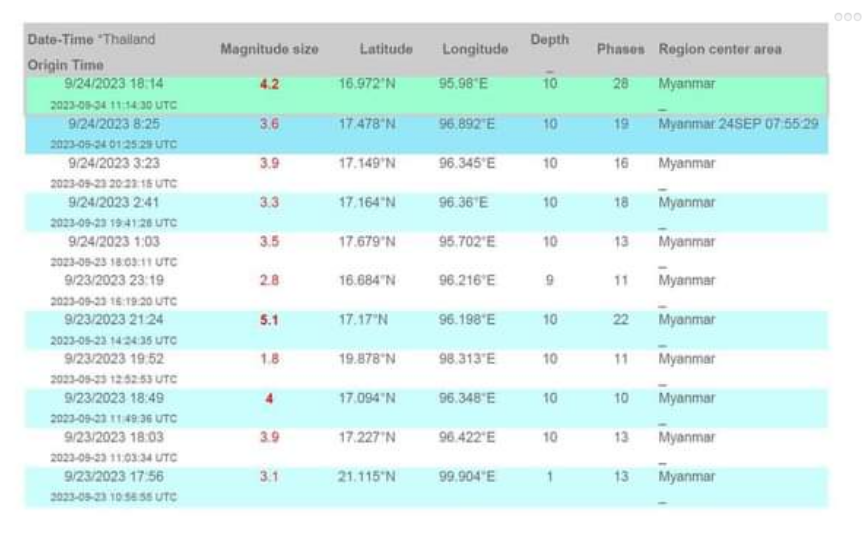Select the date 9/24/2023 8:25

tap(114, 124)
